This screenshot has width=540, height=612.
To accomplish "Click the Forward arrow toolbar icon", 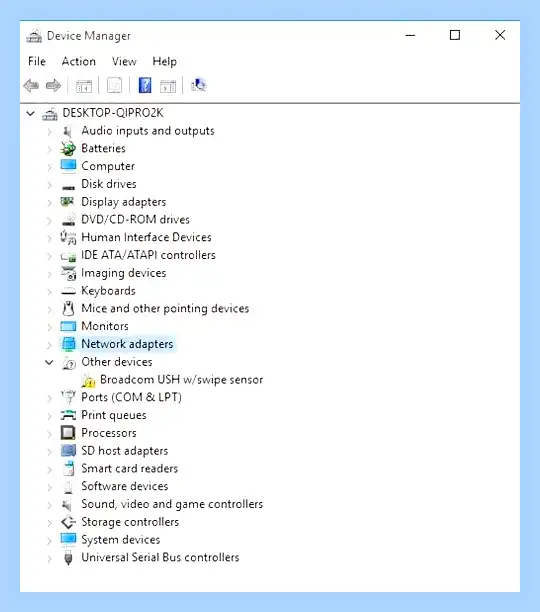I will pos(53,85).
